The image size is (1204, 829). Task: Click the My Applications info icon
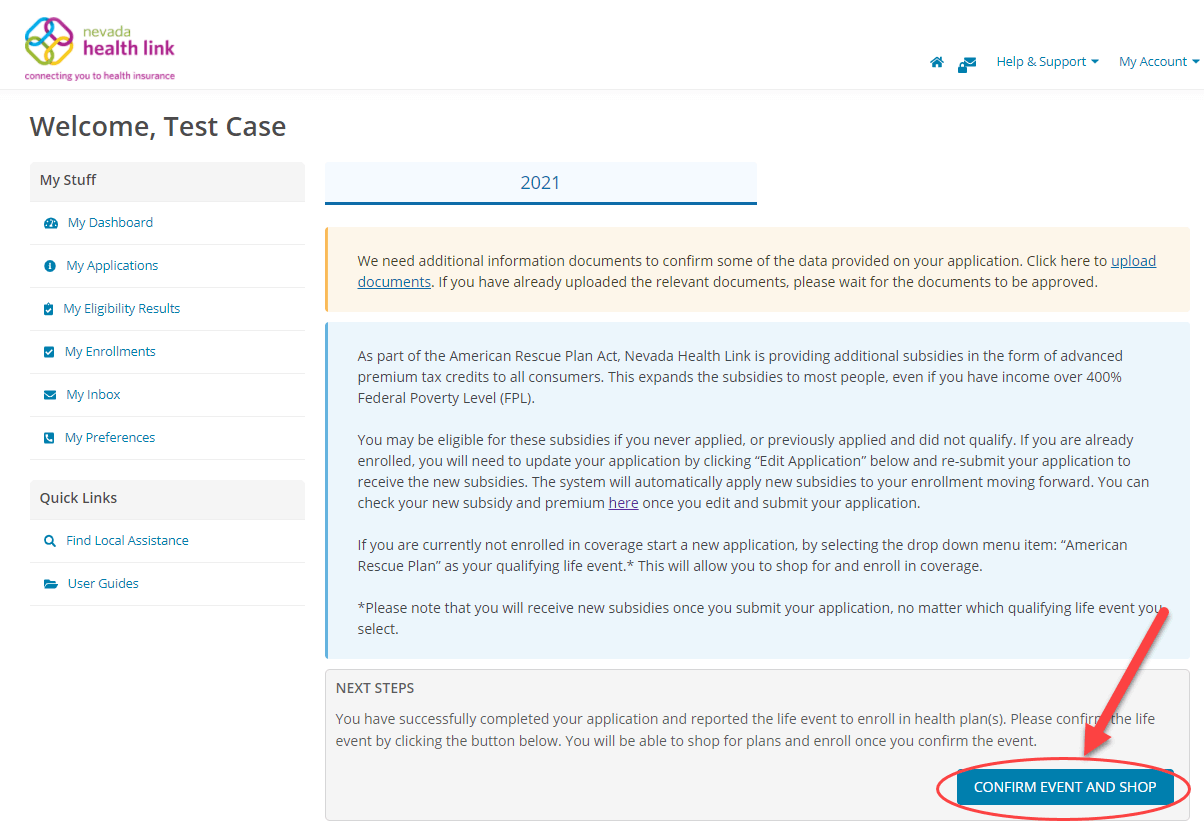[50, 266]
